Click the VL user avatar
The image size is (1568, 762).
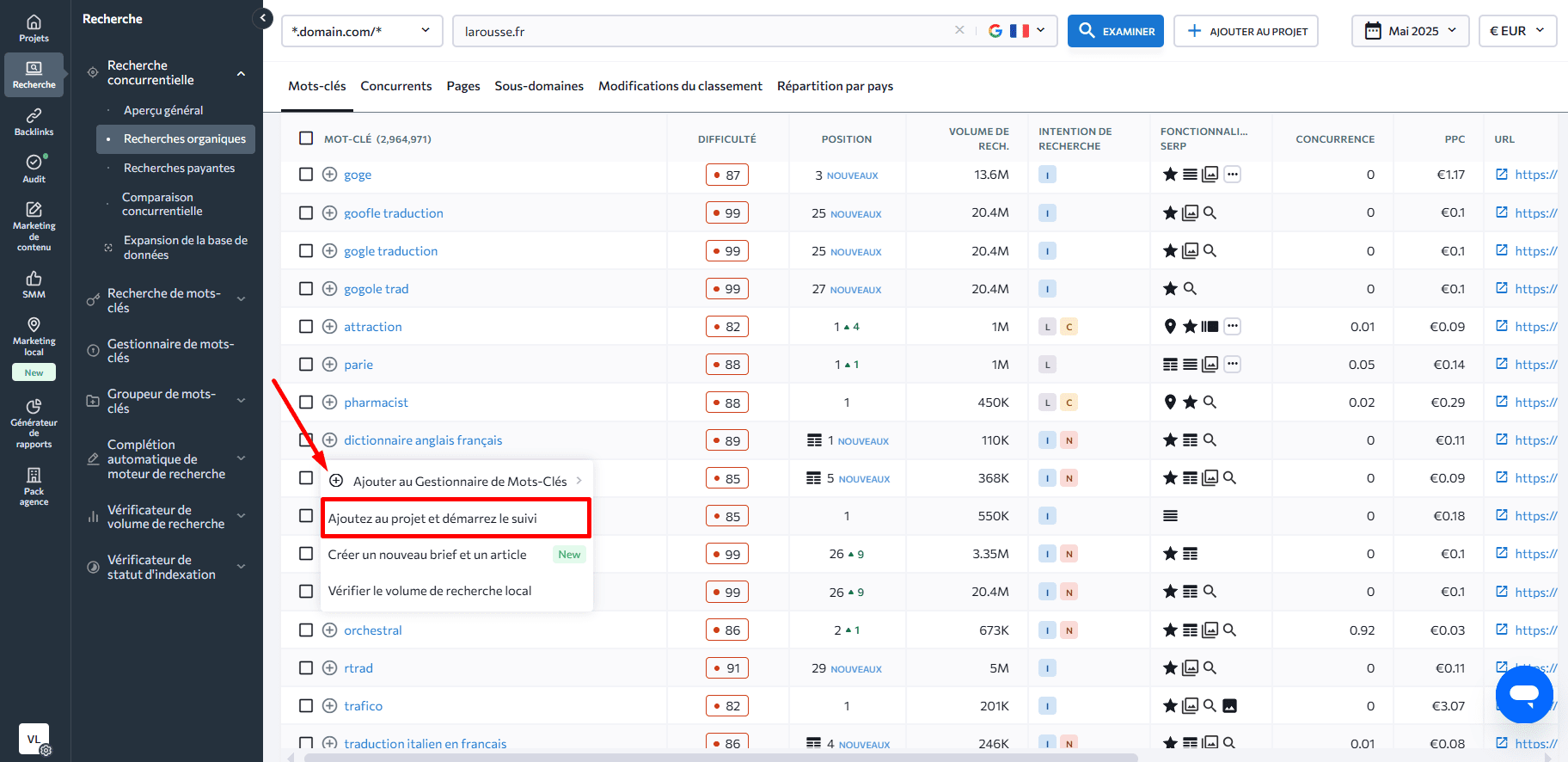tap(34, 738)
